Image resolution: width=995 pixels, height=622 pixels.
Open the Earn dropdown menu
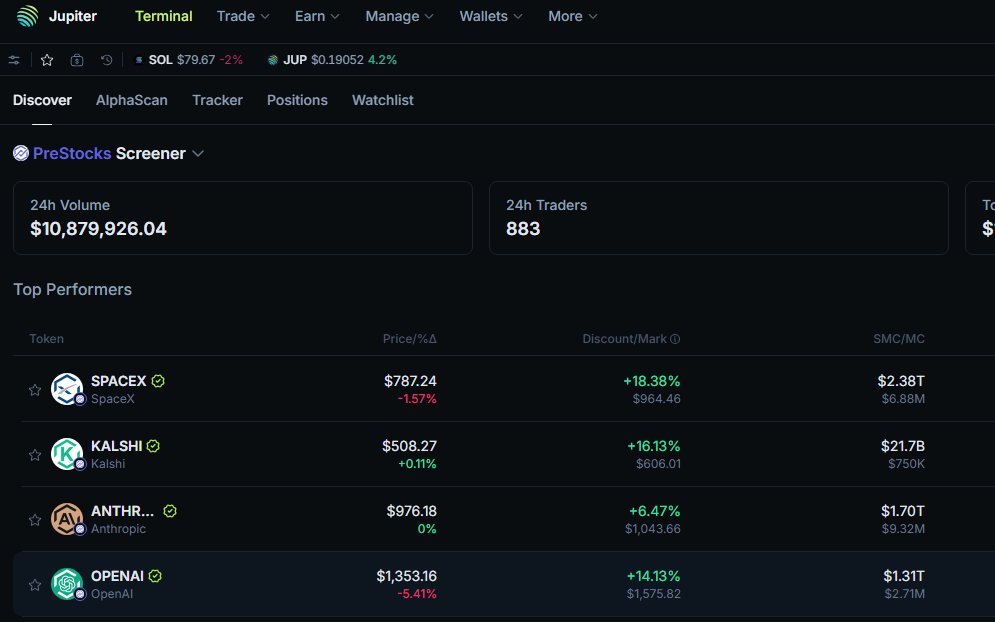(x=317, y=17)
